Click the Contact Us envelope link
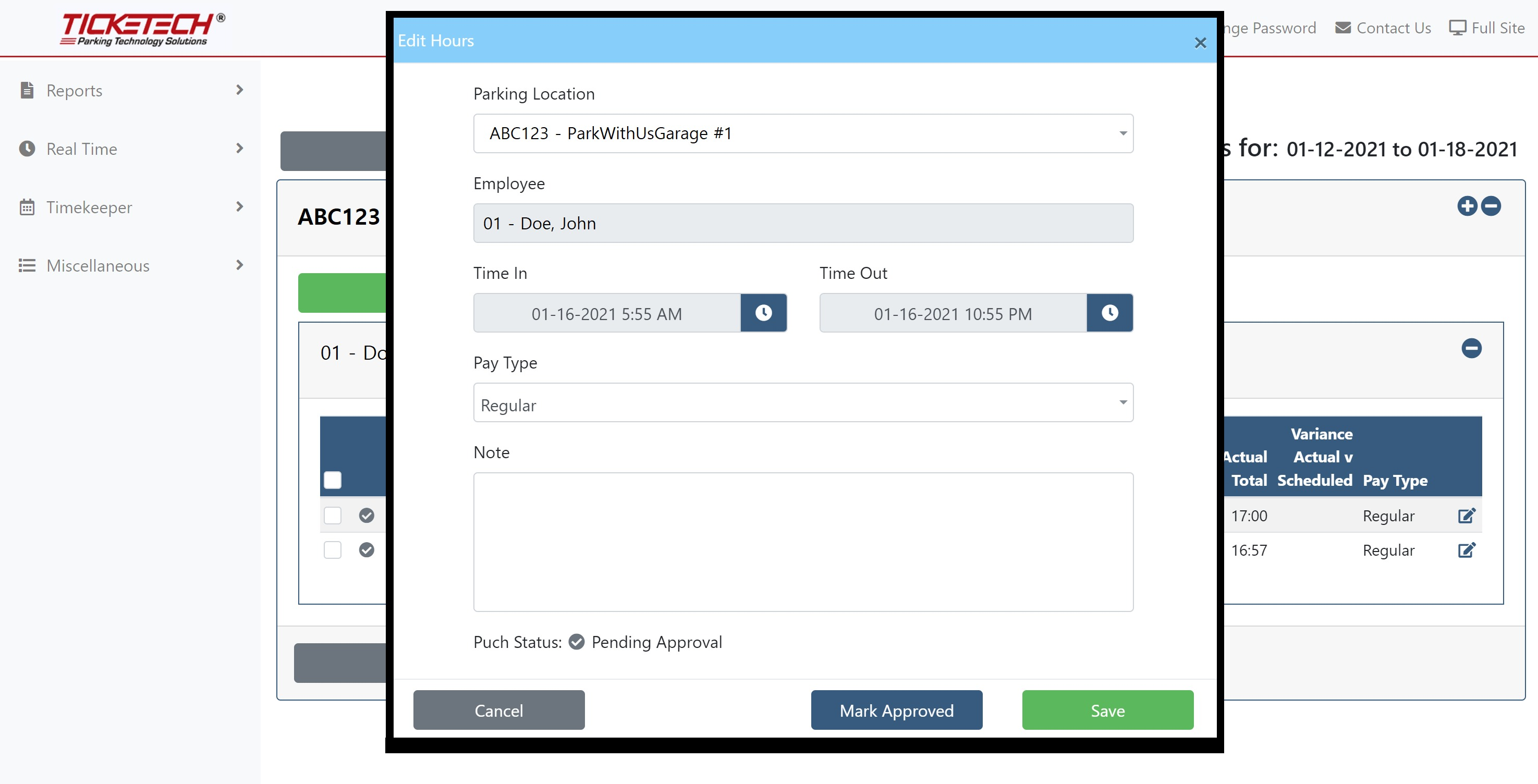The height and width of the screenshot is (784, 1538). (x=1383, y=28)
